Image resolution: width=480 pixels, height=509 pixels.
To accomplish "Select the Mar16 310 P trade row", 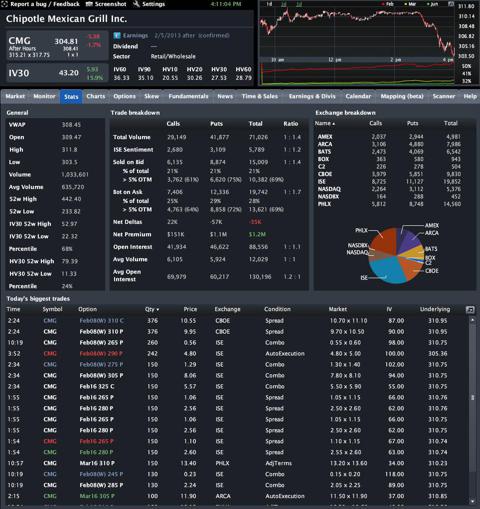I will tap(236, 463).
